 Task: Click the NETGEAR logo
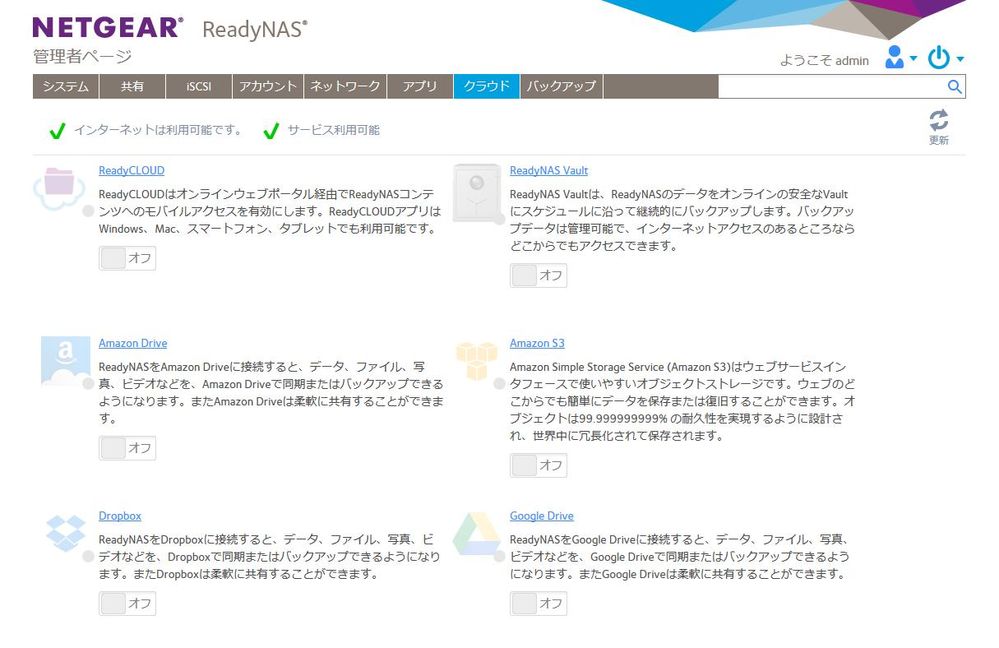(x=108, y=27)
